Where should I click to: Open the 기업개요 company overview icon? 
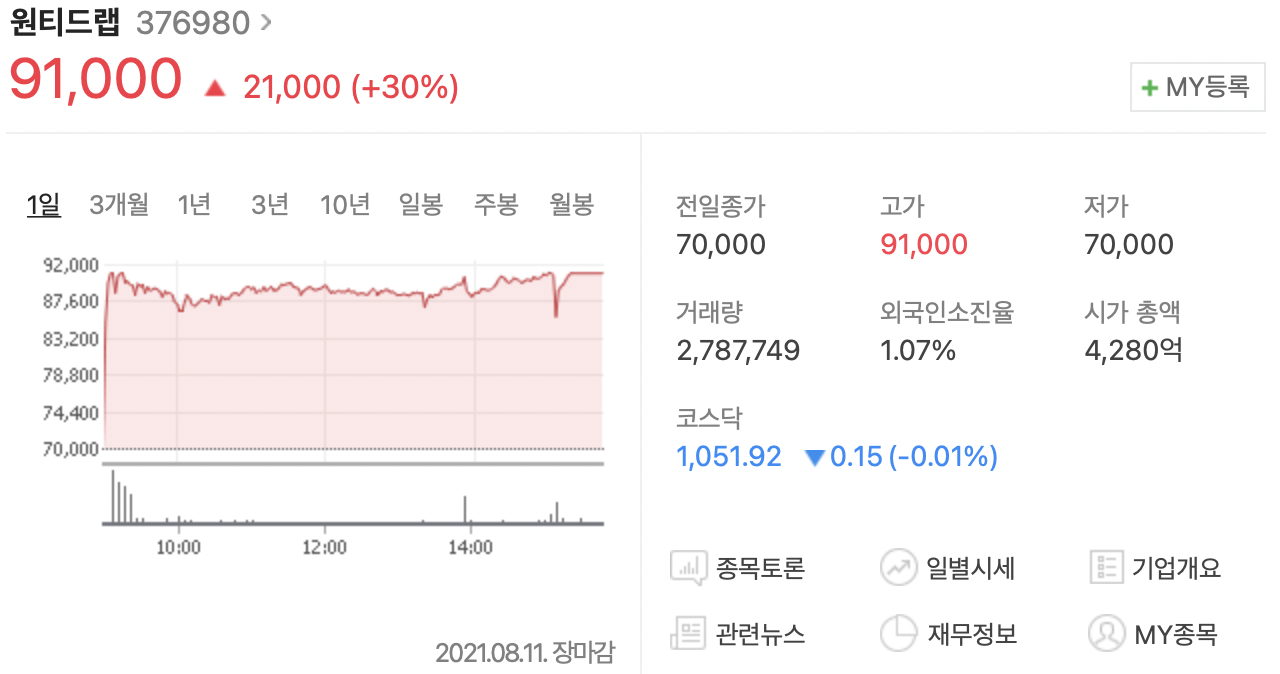(x=1106, y=567)
